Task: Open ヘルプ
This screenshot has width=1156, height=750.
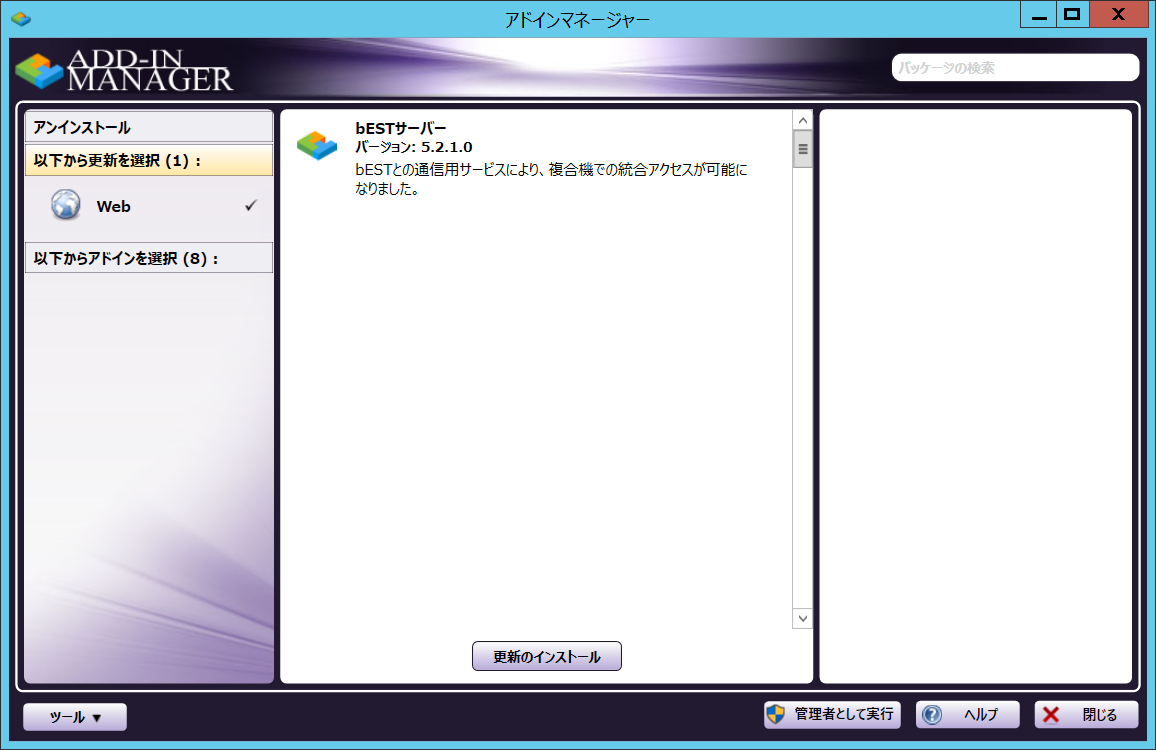Action: coord(968,715)
